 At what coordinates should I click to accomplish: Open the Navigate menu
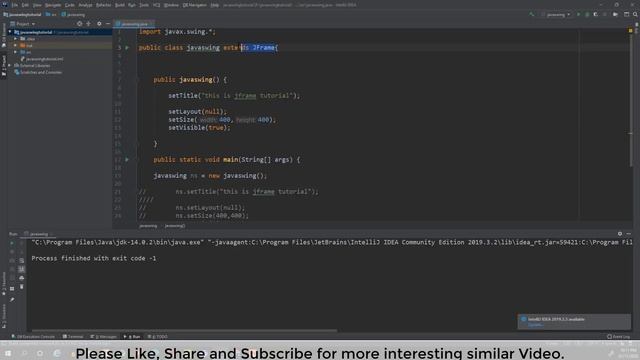coord(53,5)
